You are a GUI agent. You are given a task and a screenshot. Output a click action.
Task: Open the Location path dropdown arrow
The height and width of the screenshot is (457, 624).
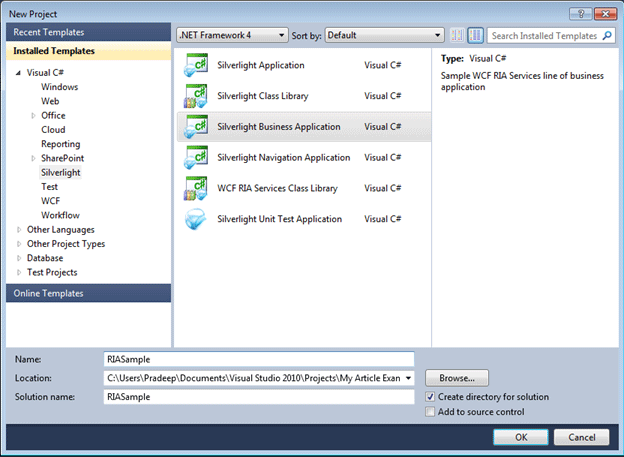(x=408, y=378)
